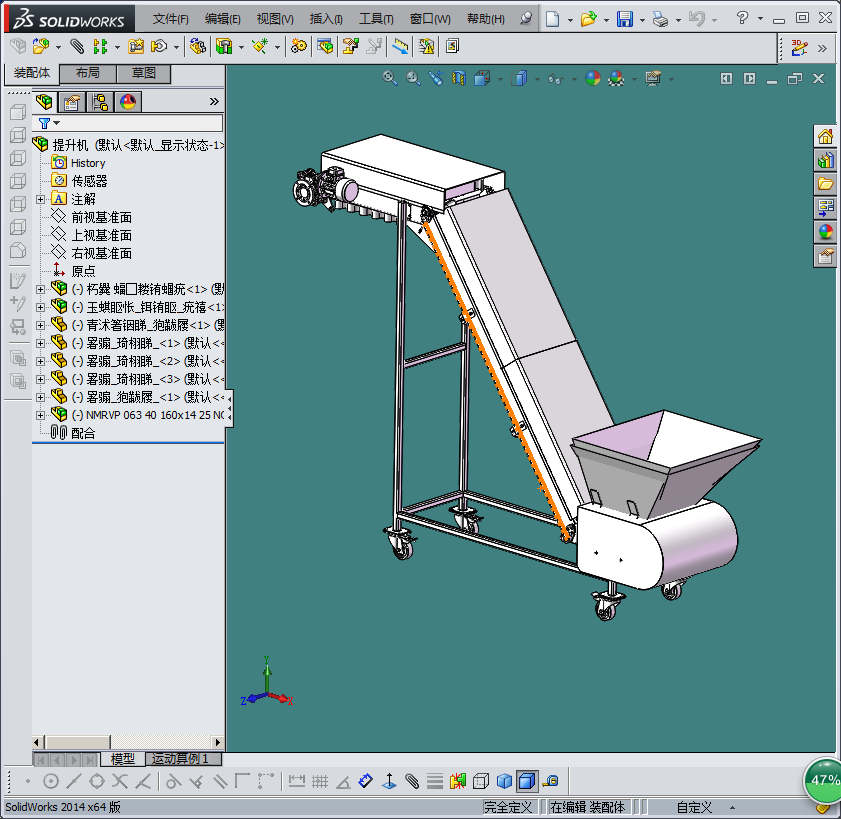Viewport: 841px width, 819px height.
Task: Open the DisplayManager tab icon
Action: pos(128,102)
